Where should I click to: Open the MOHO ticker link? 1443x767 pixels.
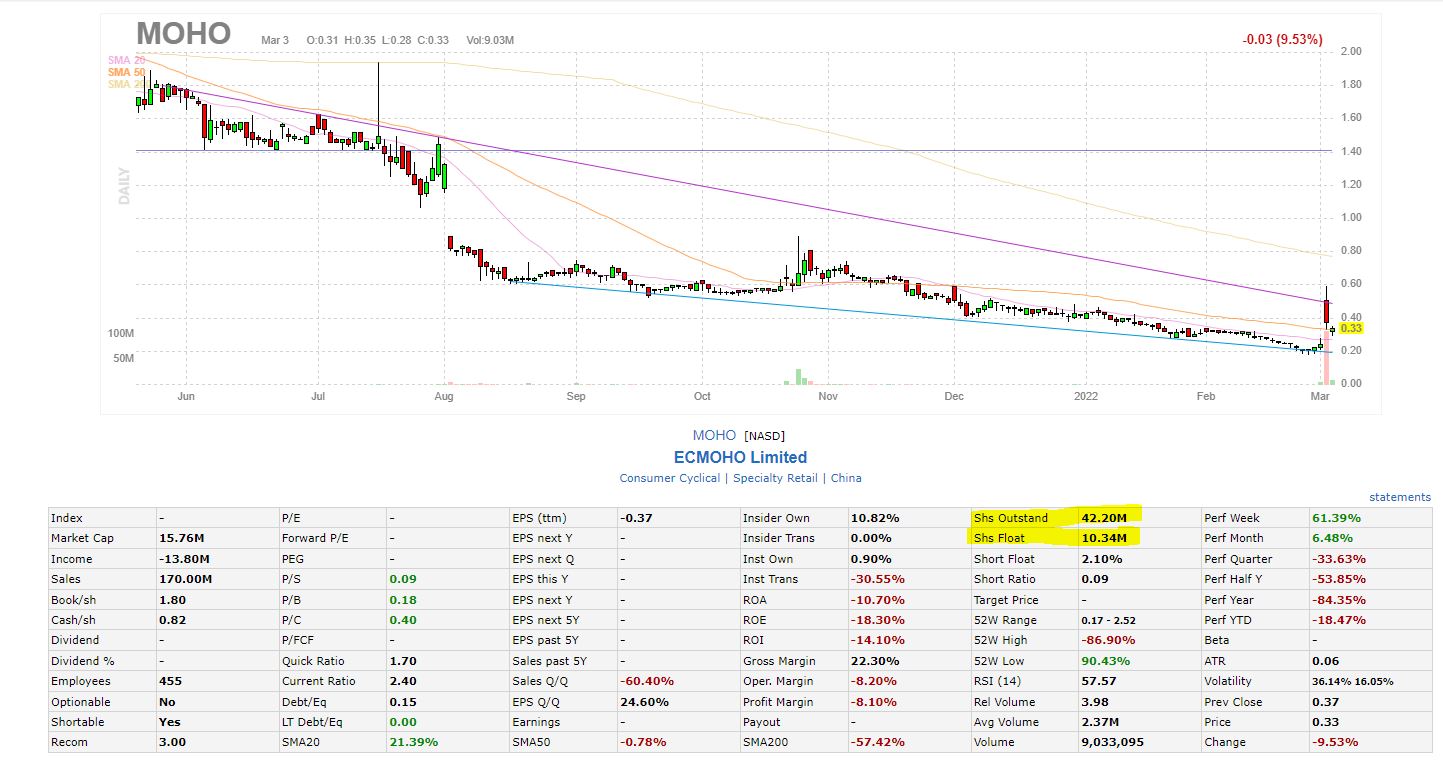(714, 436)
